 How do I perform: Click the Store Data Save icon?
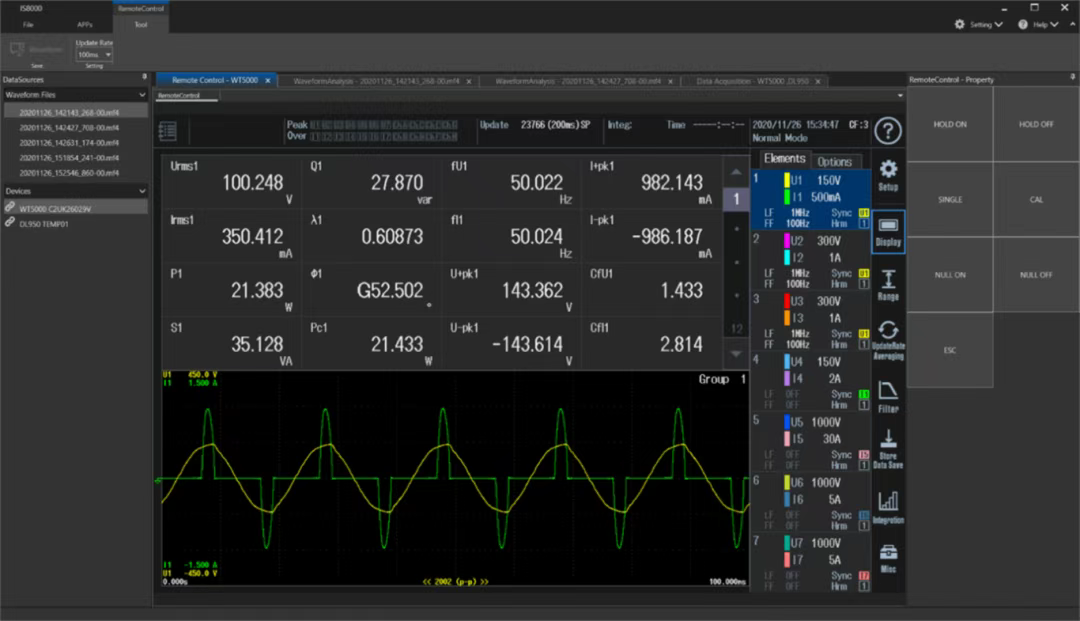point(888,449)
